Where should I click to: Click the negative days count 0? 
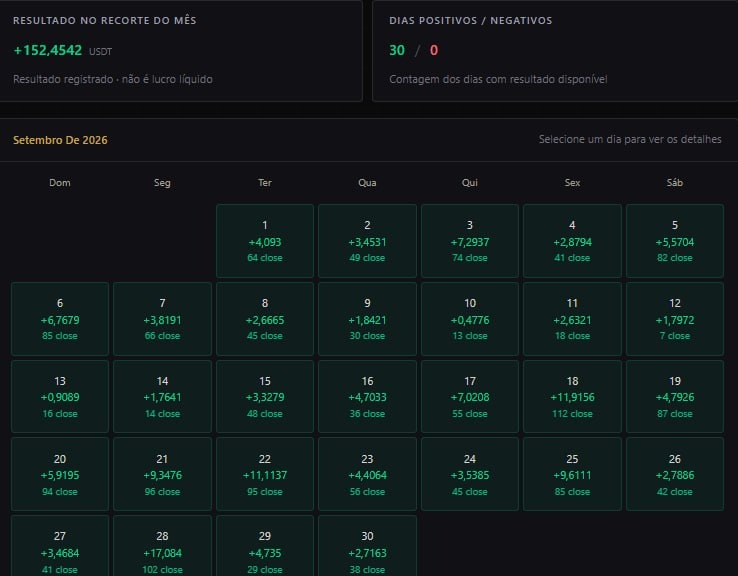[434, 50]
